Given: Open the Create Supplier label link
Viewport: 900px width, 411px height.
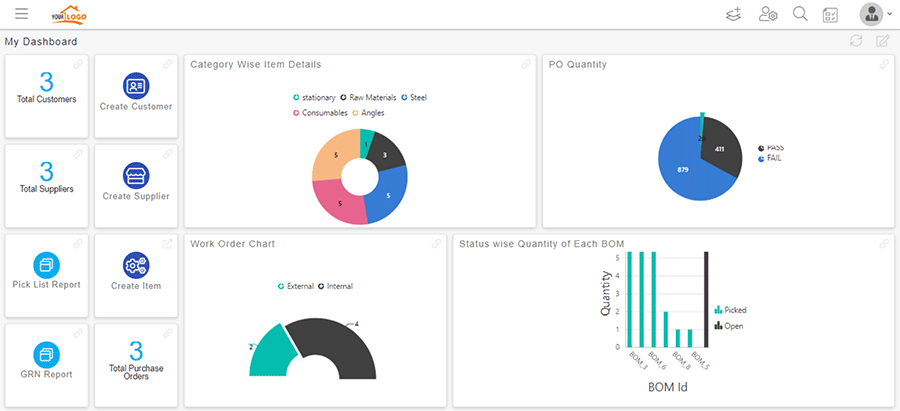Looking at the screenshot, I should coord(136,196).
